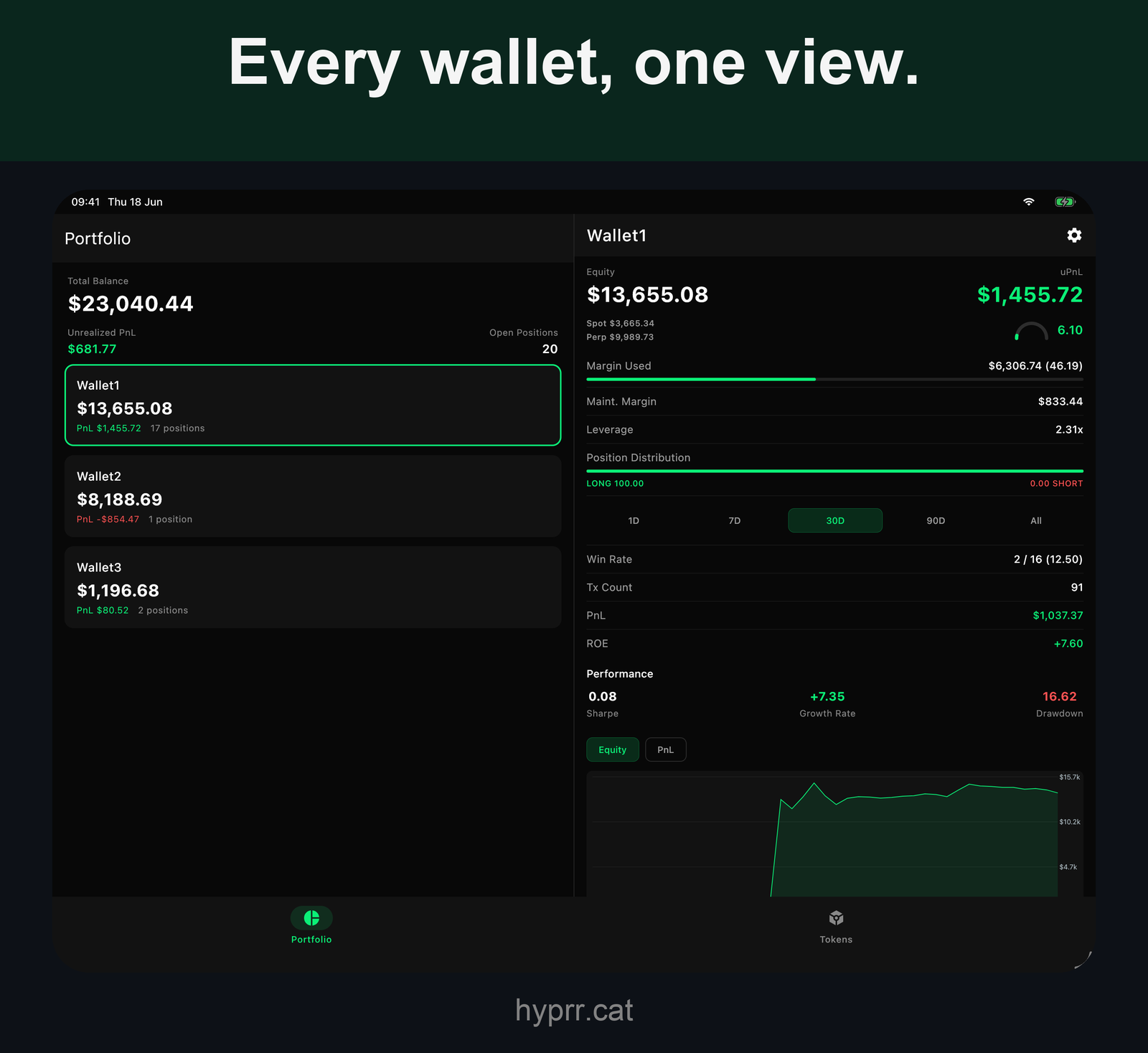1148x1053 pixels.
Task: Tap the PnL $1,037.37 value
Action: tap(1058, 615)
